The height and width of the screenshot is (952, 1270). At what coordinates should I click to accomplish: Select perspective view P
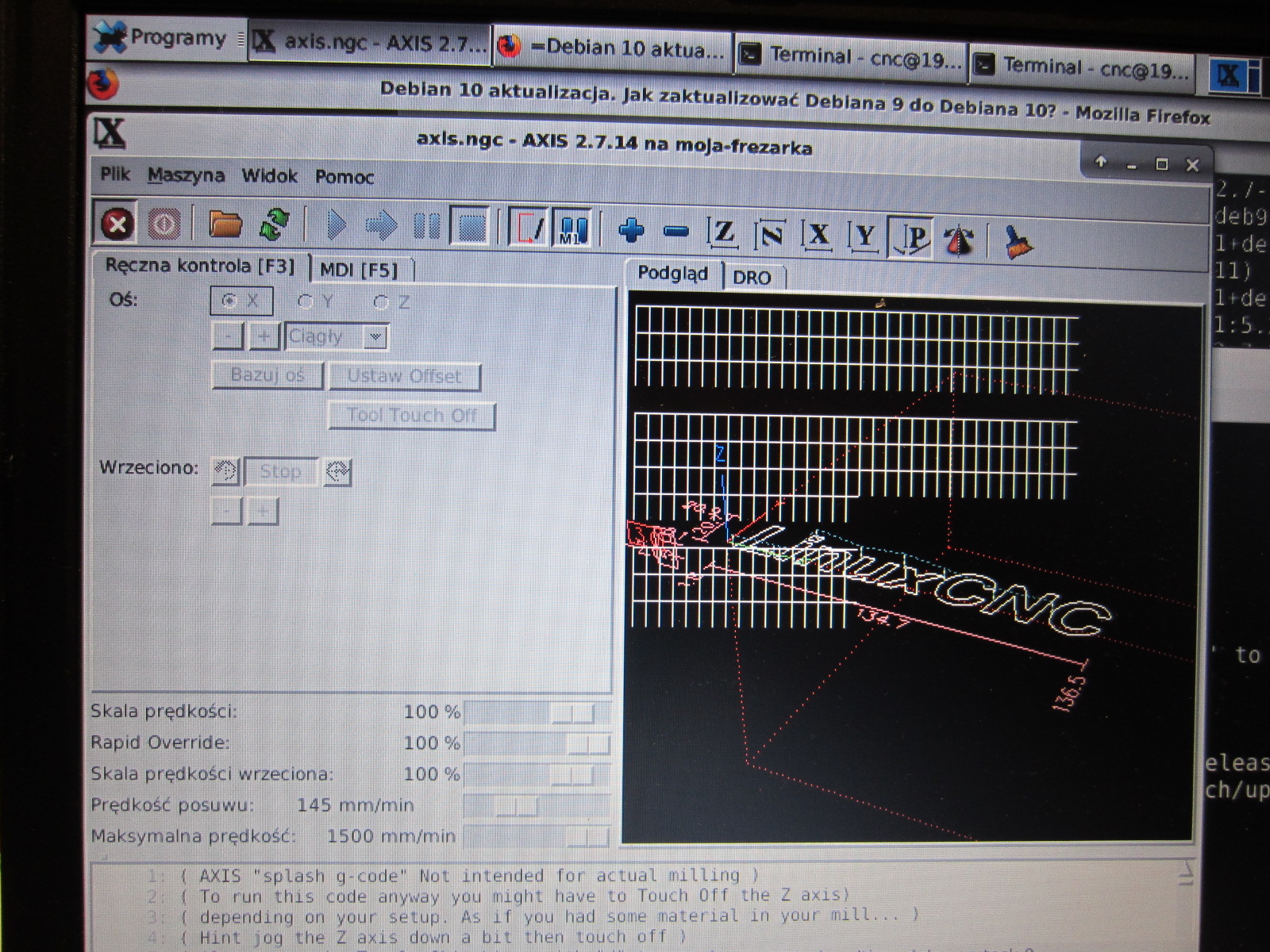point(911,237)
